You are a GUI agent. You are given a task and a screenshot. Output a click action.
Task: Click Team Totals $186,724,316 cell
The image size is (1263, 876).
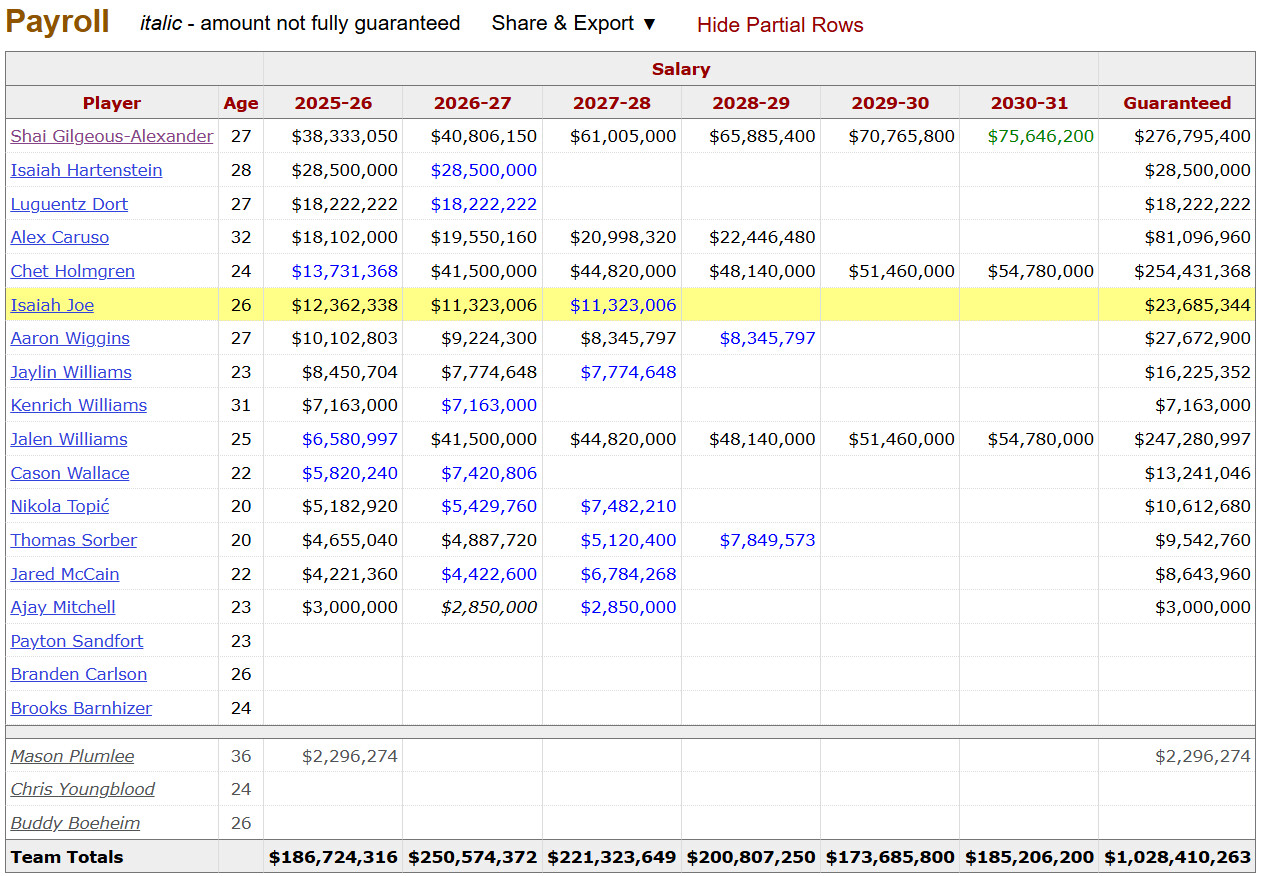click(x=333, y=857)
